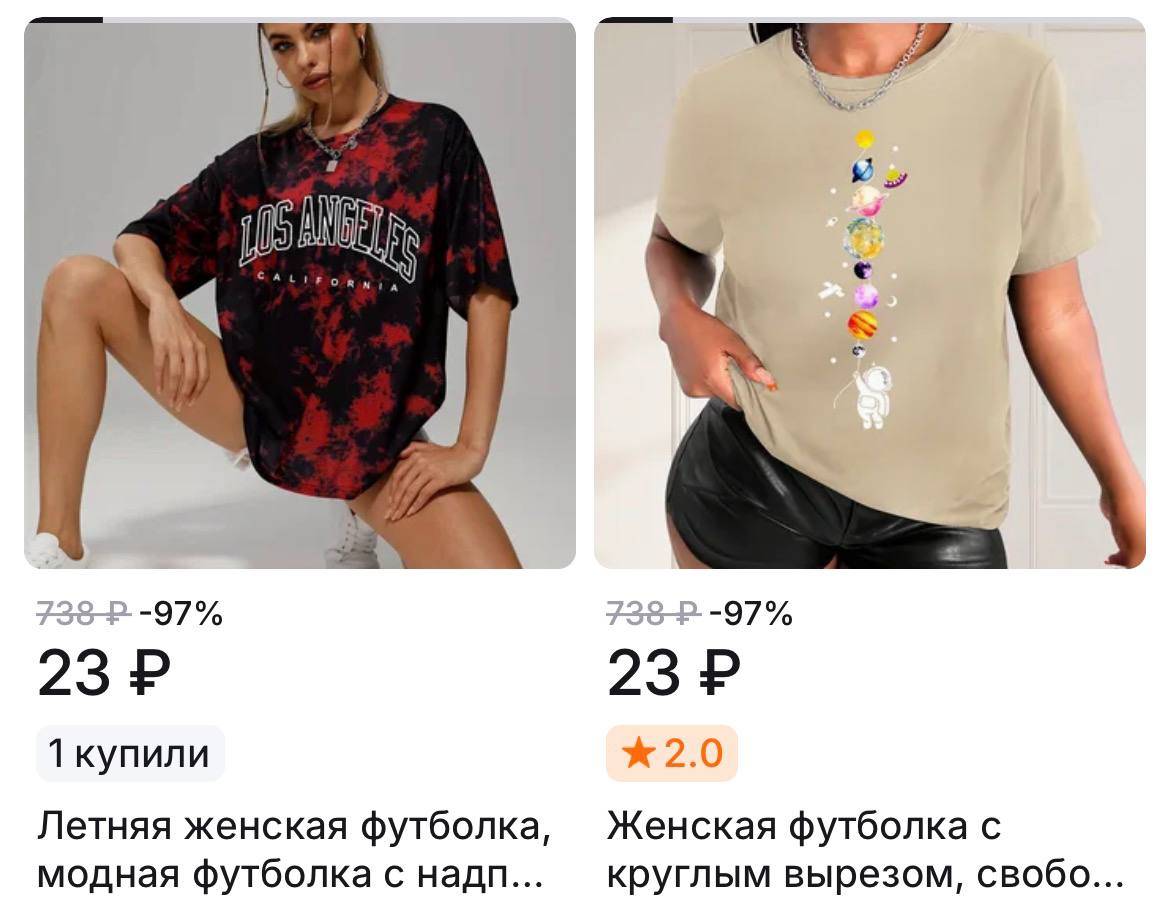Tap the '1 купили' purchases badge
Screen dimensions: 1170x911
(x=131, y=754)
